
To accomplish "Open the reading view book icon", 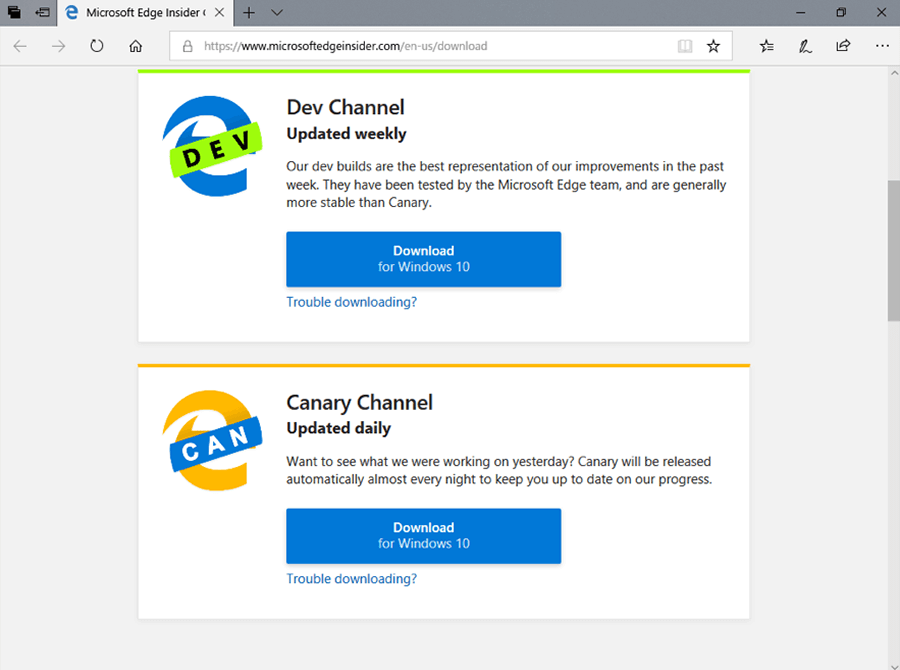I will (x=685, y=46).
